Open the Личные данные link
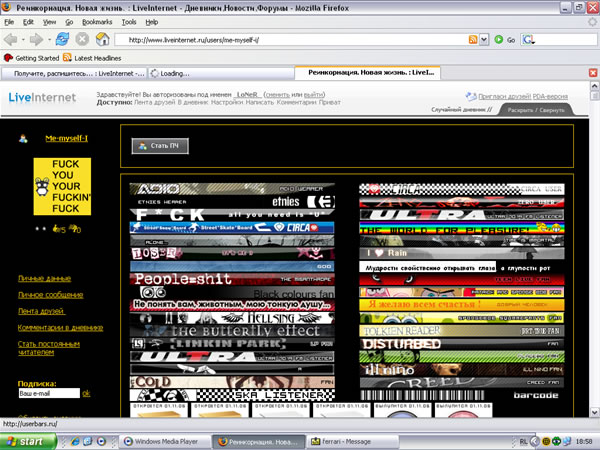600x450 pixels. [x=45, y=278]
